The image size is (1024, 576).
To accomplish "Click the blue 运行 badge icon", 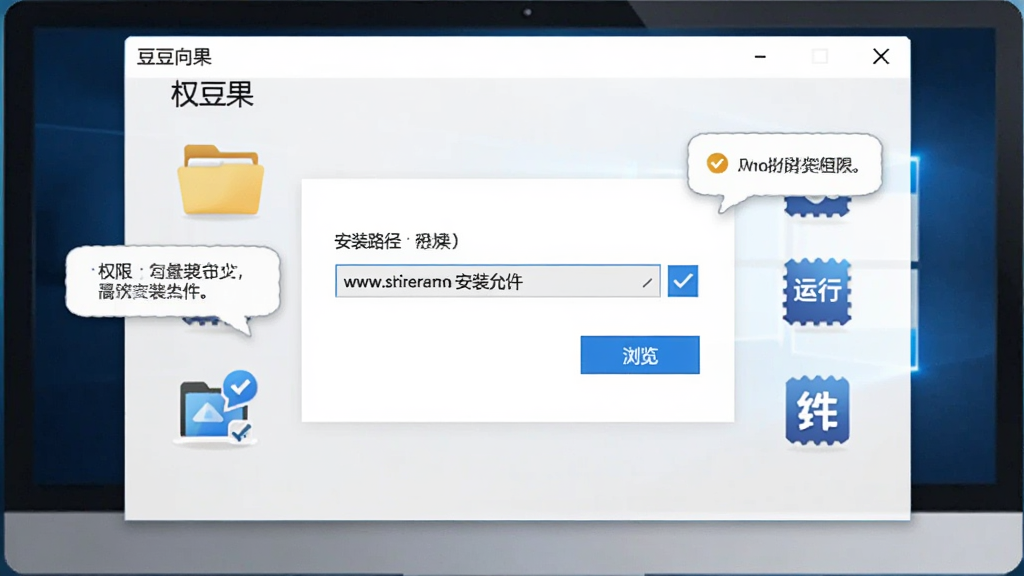I will pos(817,291).
